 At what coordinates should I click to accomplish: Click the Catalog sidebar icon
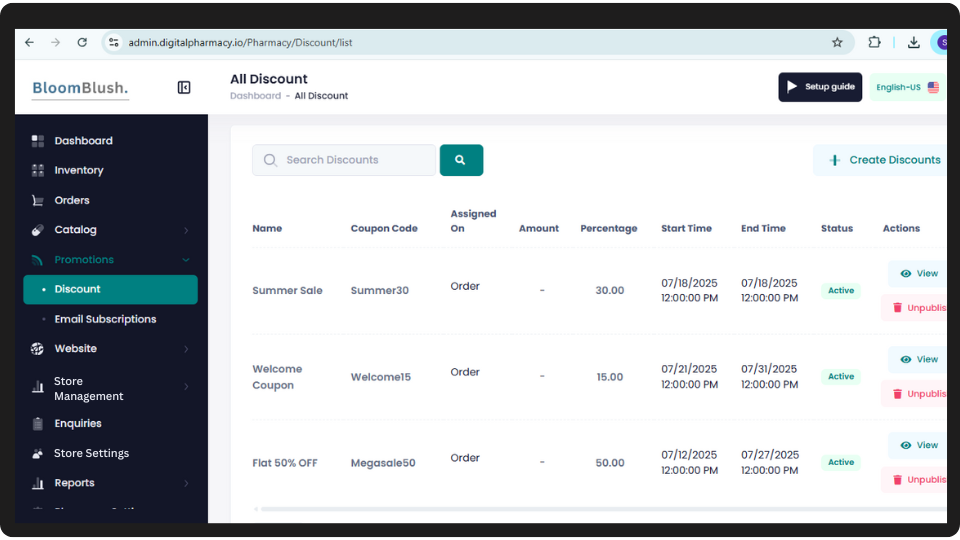coord(37,230)
